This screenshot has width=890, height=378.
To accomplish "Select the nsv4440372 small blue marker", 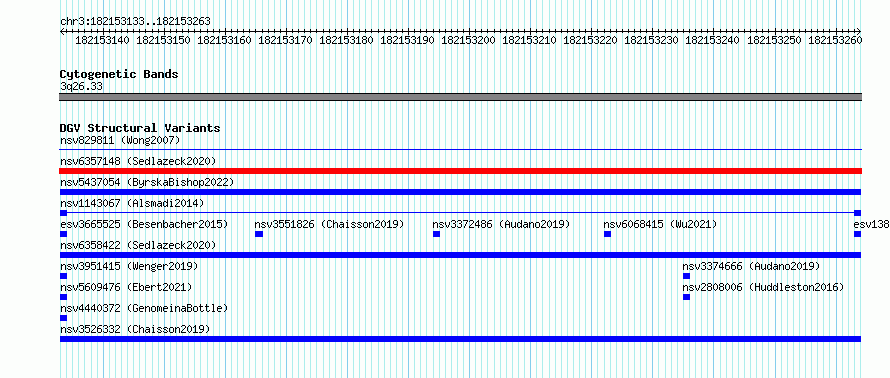I will pyautogui.click(x=64, y=318).
